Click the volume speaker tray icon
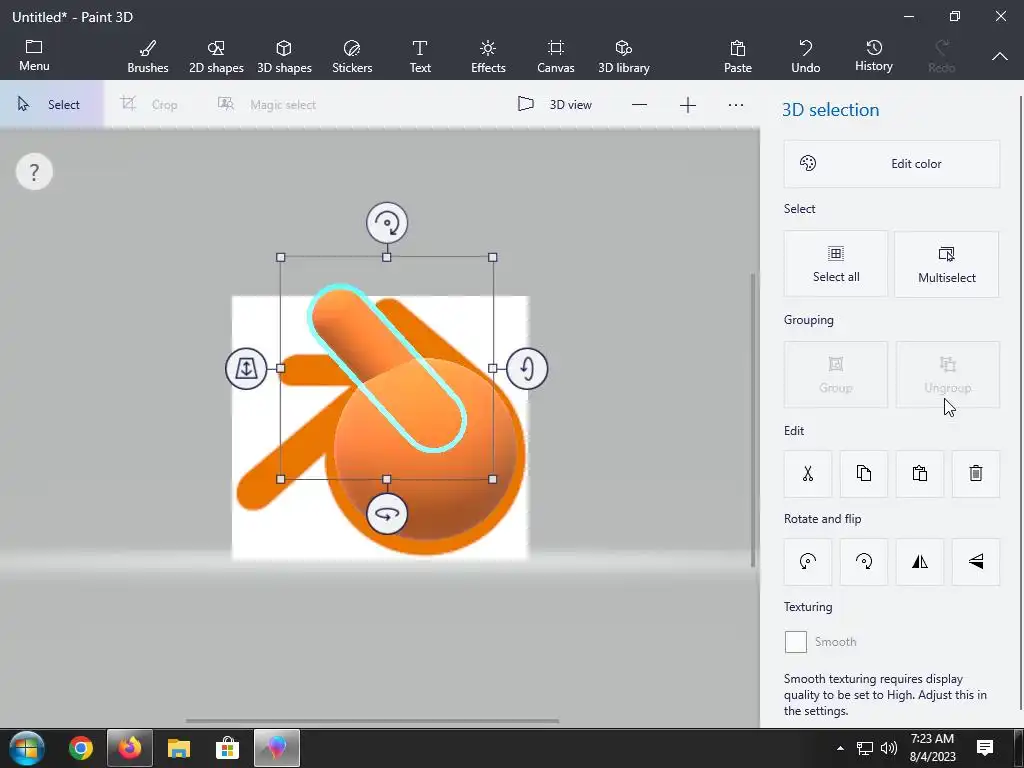Screen dimensions: 1024x768 click(889, 748)
